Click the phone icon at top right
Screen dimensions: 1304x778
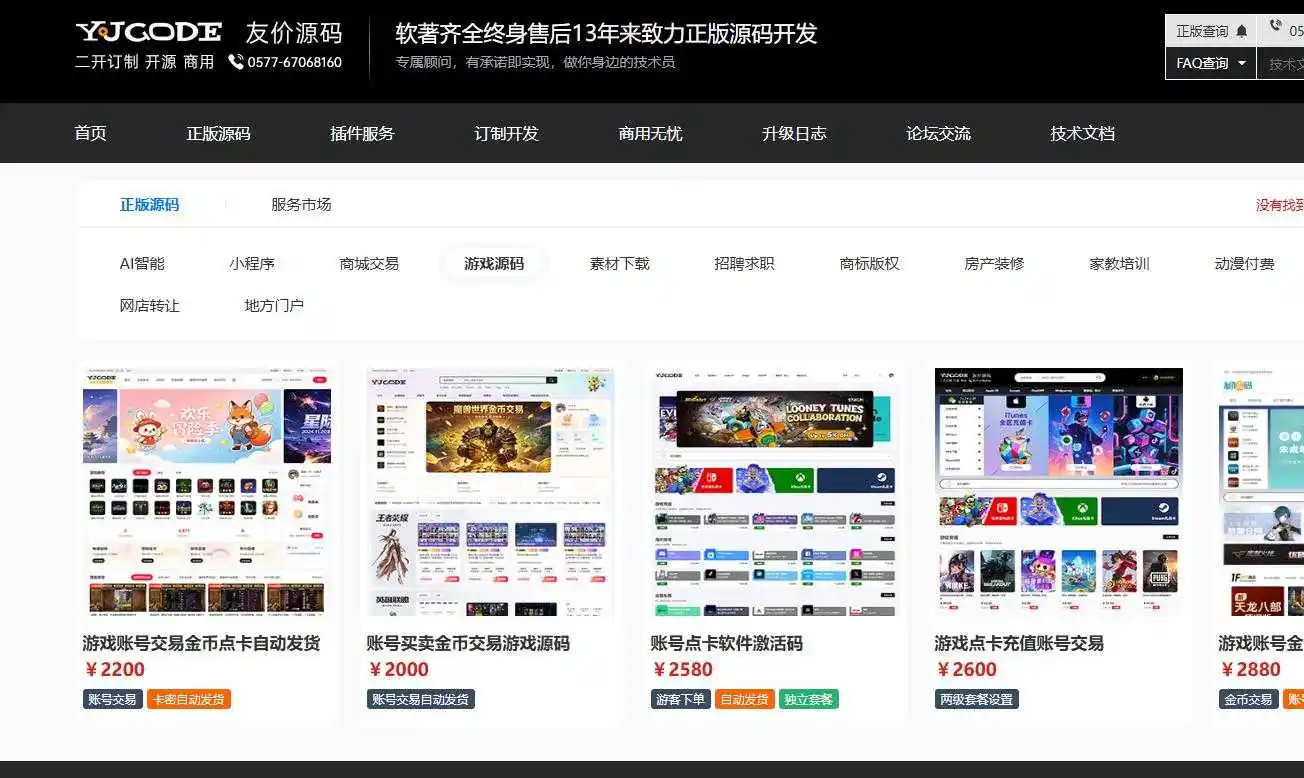pyautogui.click(x=1276, y=27)
